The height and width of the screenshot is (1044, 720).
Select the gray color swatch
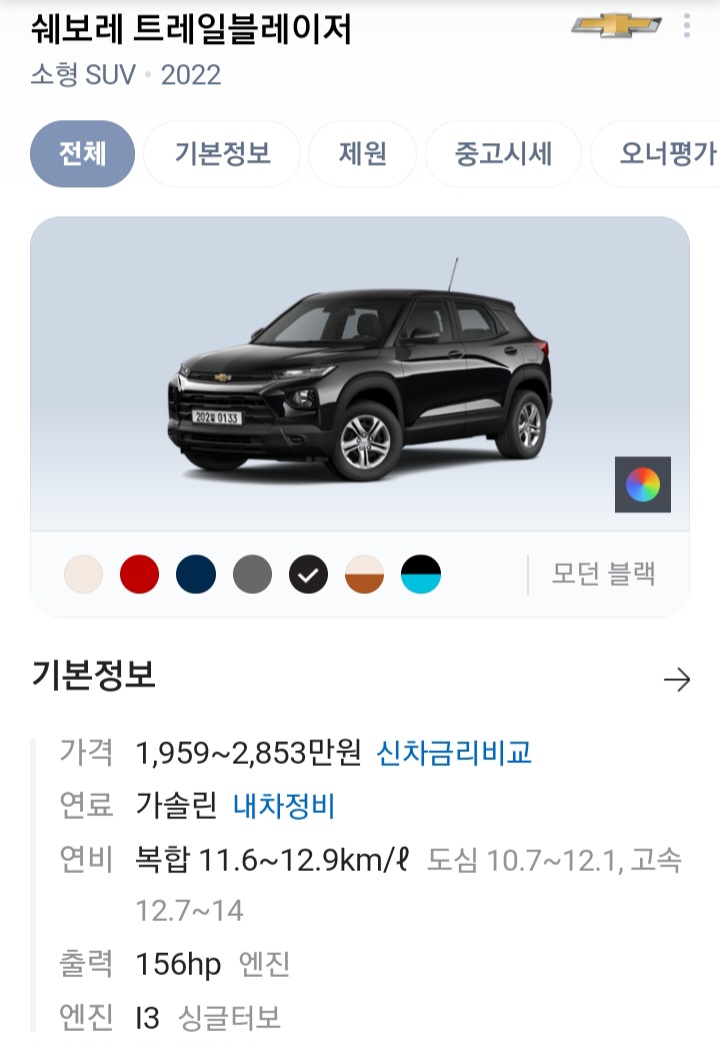[x=252, y=574]
